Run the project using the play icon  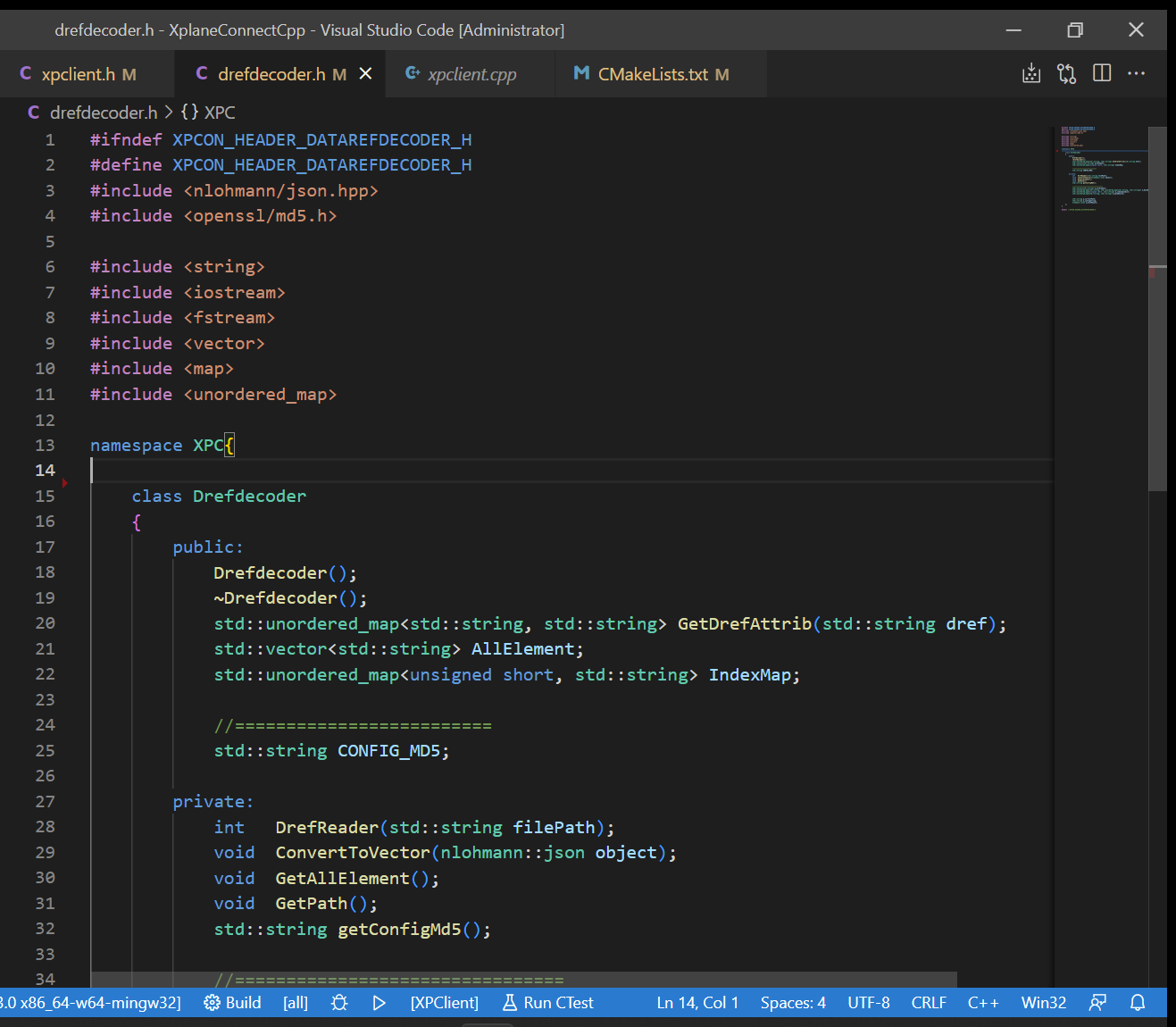click(379, 1002)
